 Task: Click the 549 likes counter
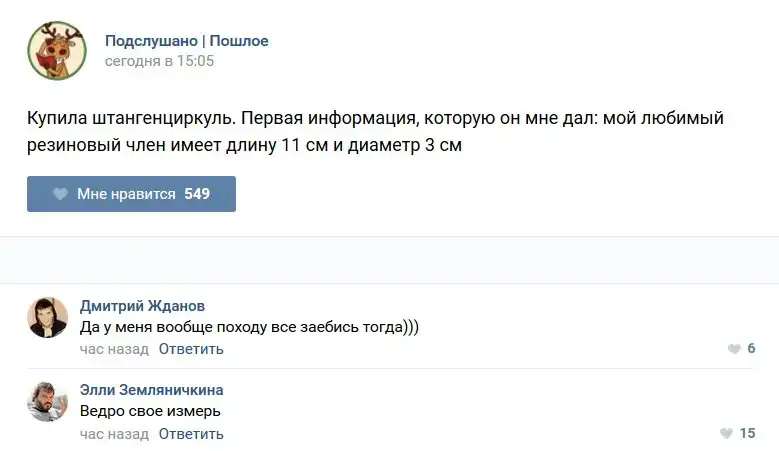coord(197,194)
